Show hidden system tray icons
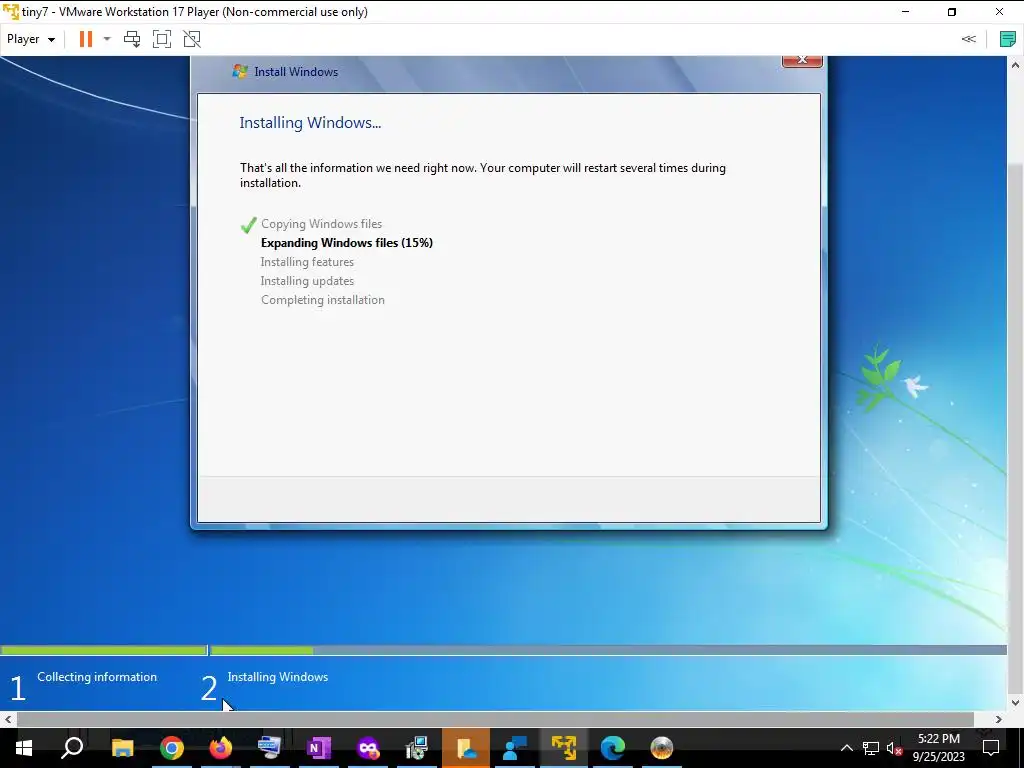 [x=846, y=748]
